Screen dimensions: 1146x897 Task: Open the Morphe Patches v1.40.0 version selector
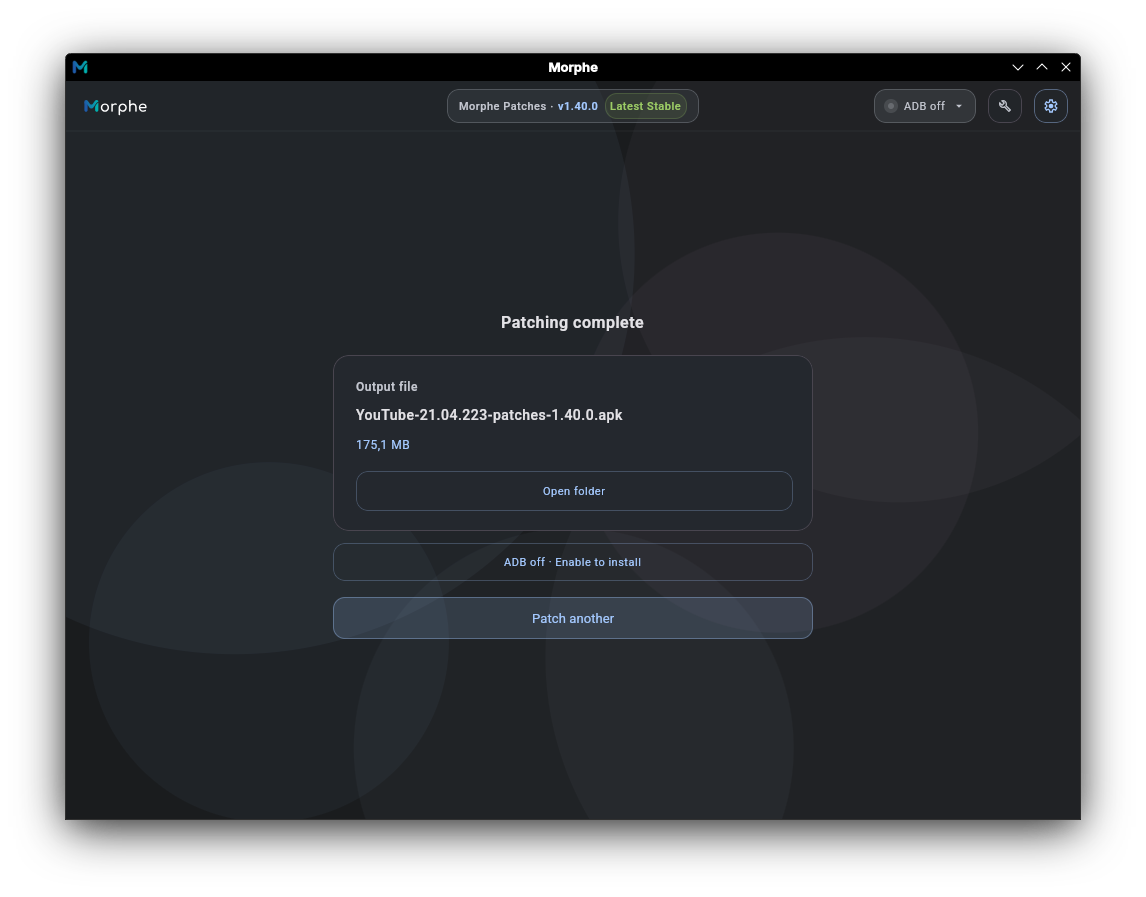coord(572,106)
